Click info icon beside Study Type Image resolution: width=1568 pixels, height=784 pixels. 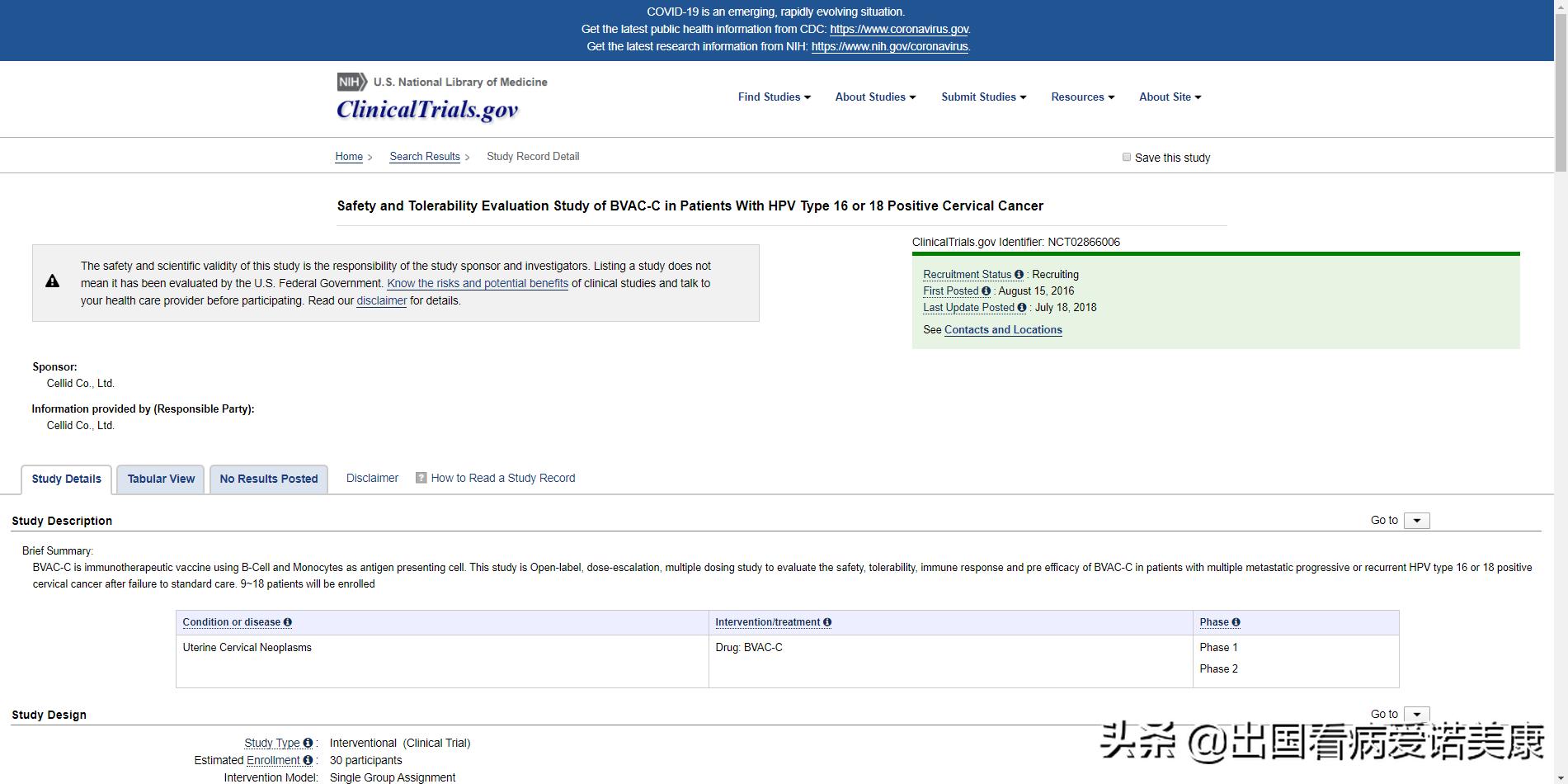[308, 743]
